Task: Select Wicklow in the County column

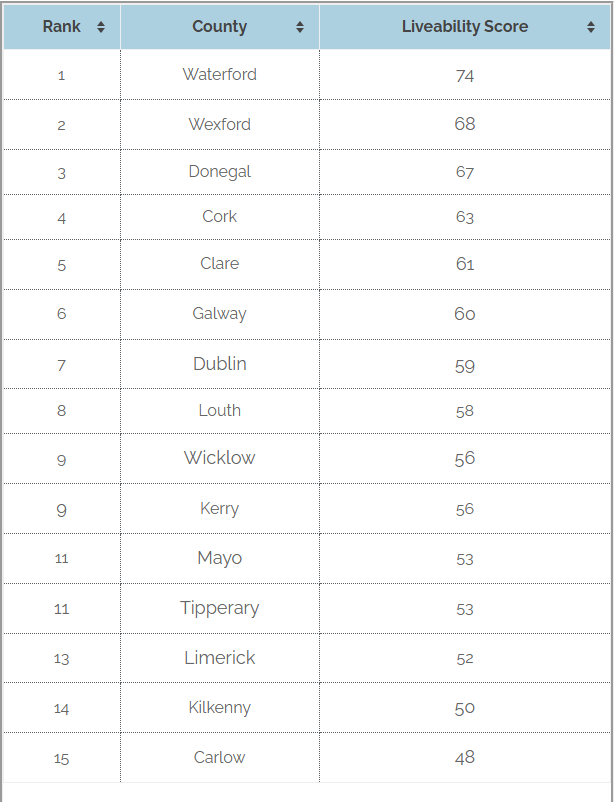Action: click(x=220, y=458)
